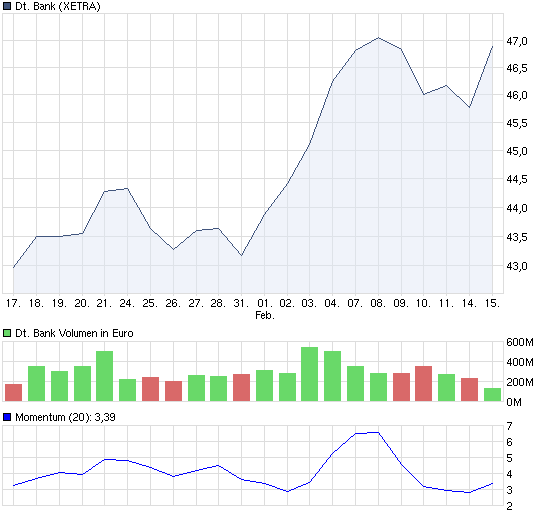
Task: Click the 200M volume axis label
Action: (x=520, y=382)
